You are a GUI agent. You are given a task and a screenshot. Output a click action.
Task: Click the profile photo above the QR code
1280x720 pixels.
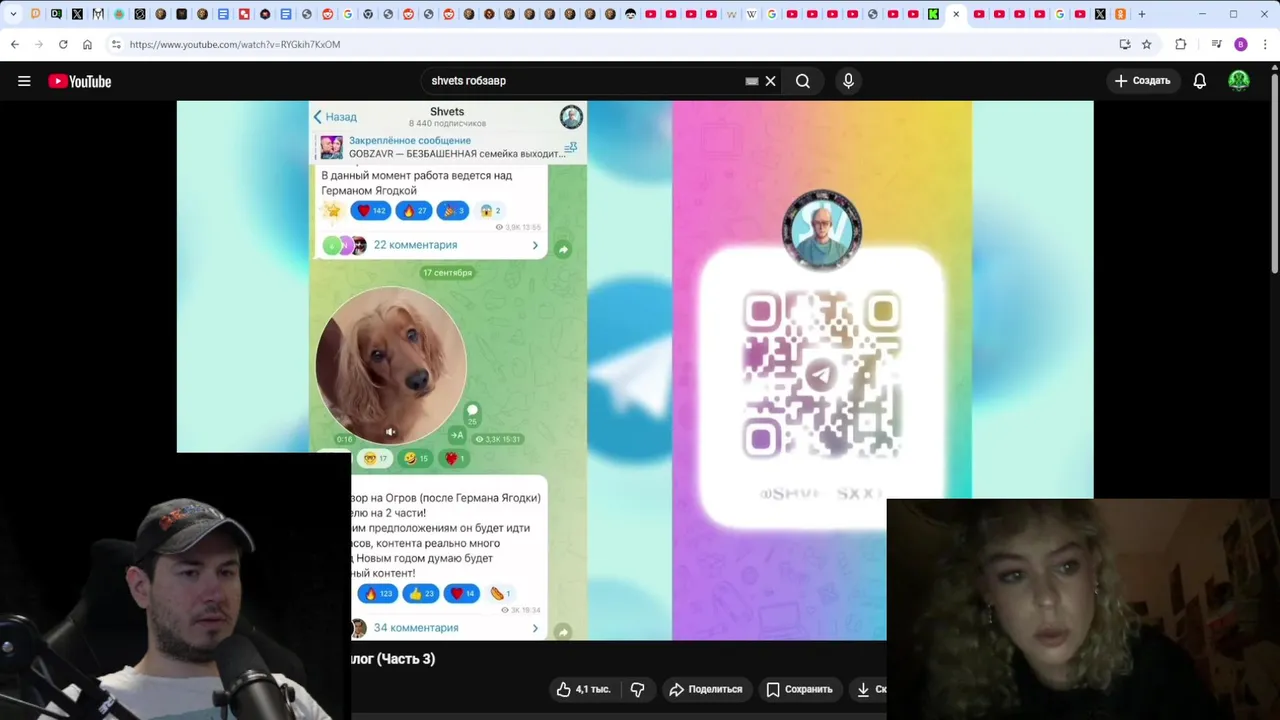tap(822, 230)
